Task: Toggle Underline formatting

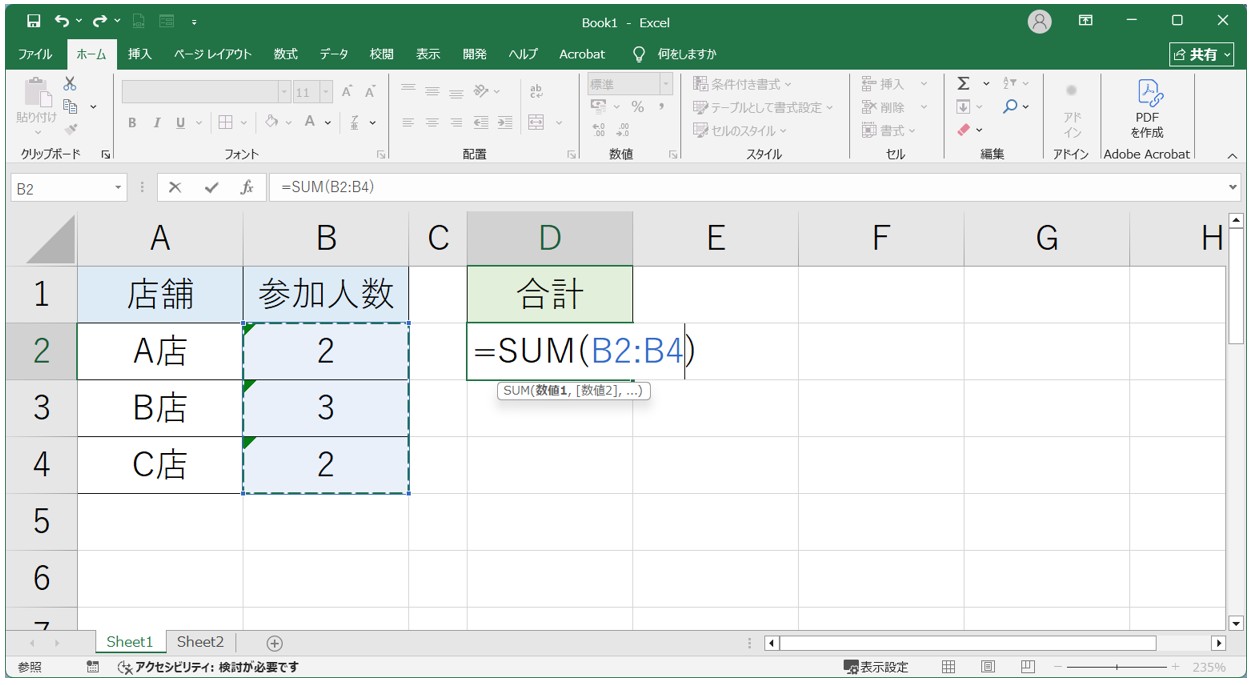Action: point(181,123)
